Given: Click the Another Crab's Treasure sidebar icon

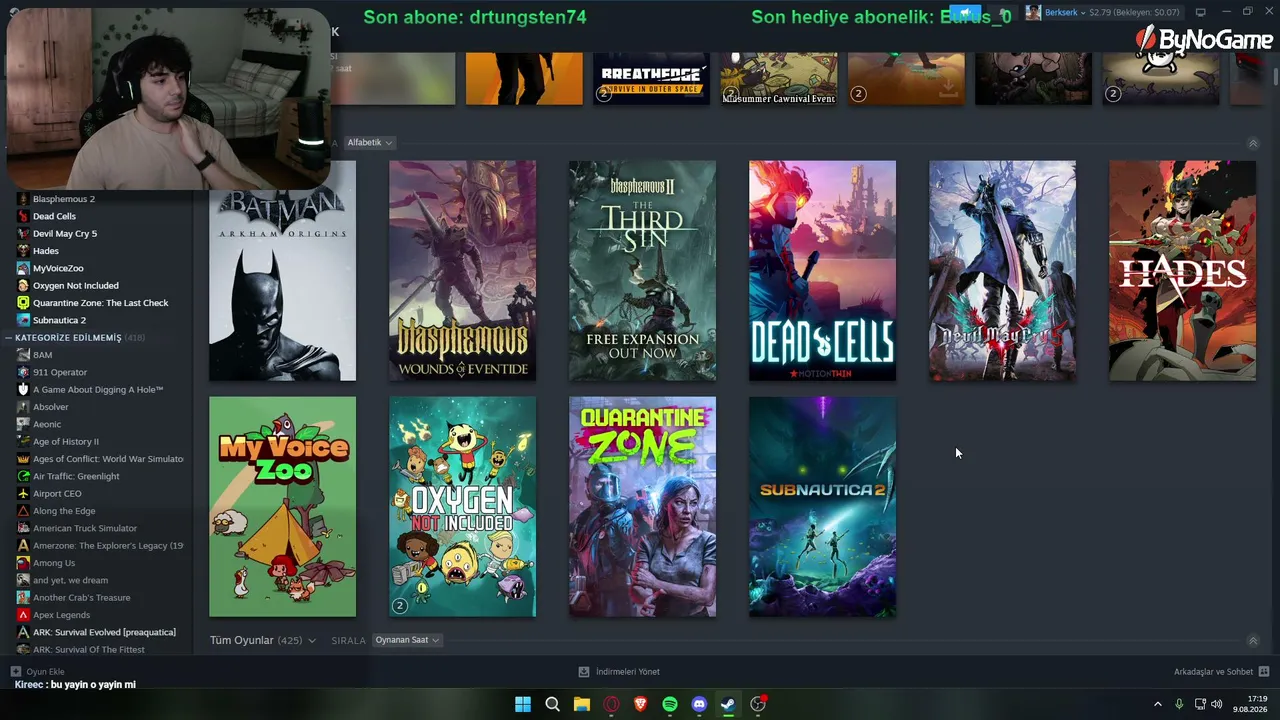Looking at the screenshot, I should [x=23, y=597].
